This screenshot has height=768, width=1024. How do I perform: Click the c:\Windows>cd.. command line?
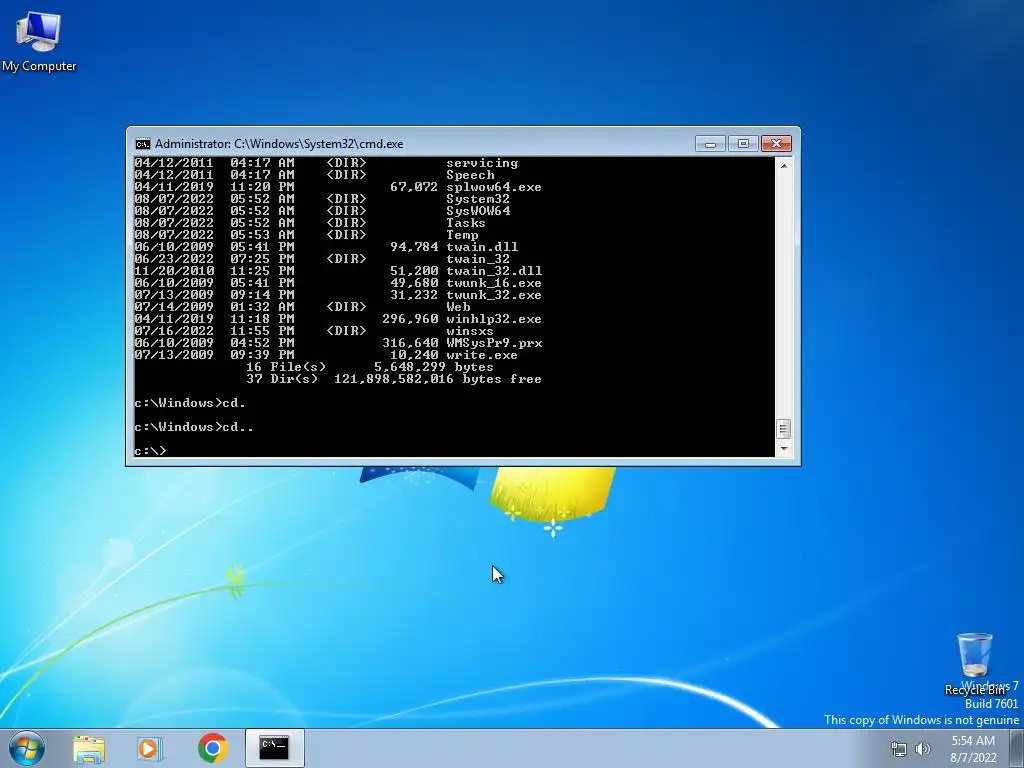[194, 427]
